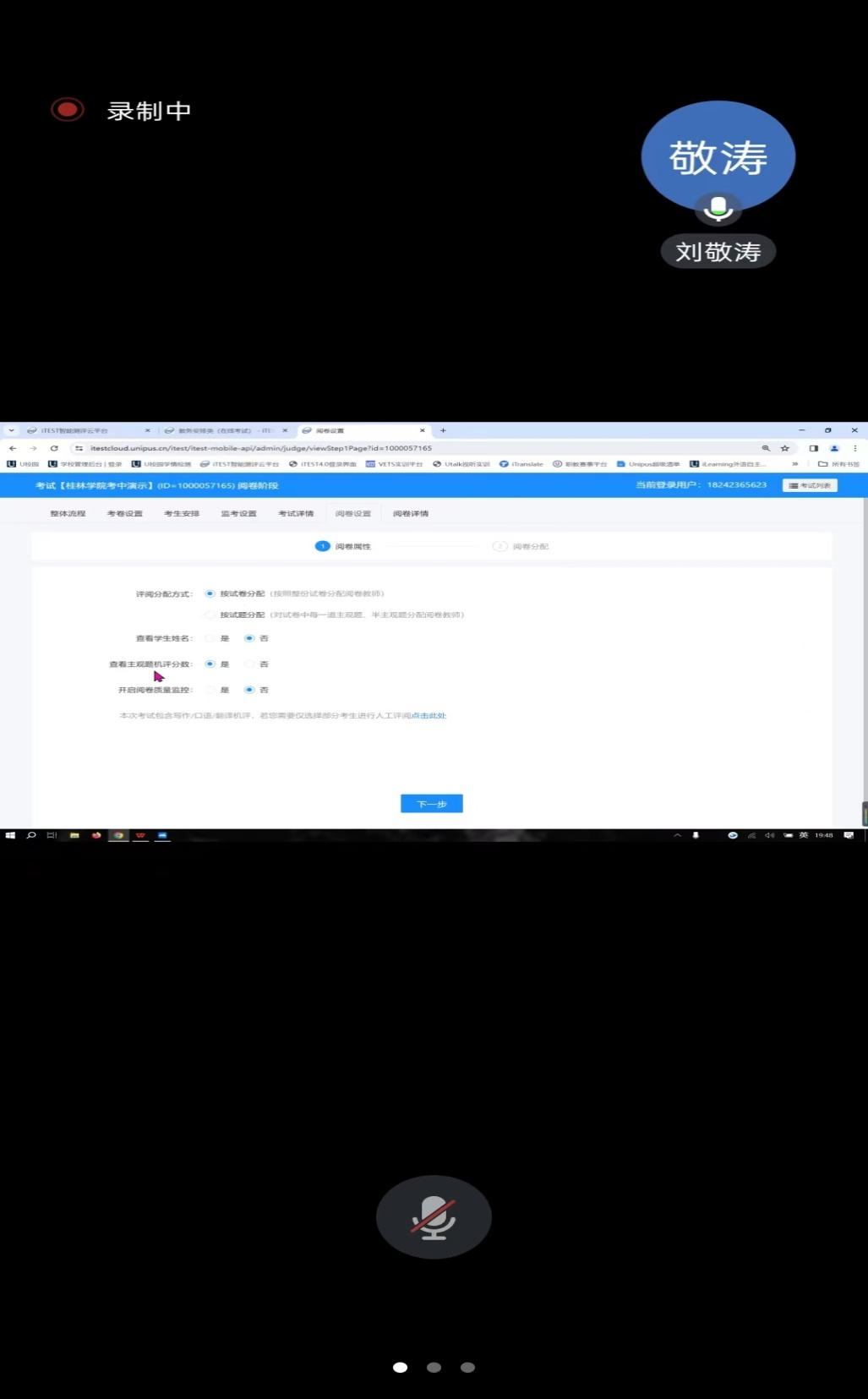Open the 阅卷详情 tab
Viewport: 868px width, 1399px height.
[411, 514]
